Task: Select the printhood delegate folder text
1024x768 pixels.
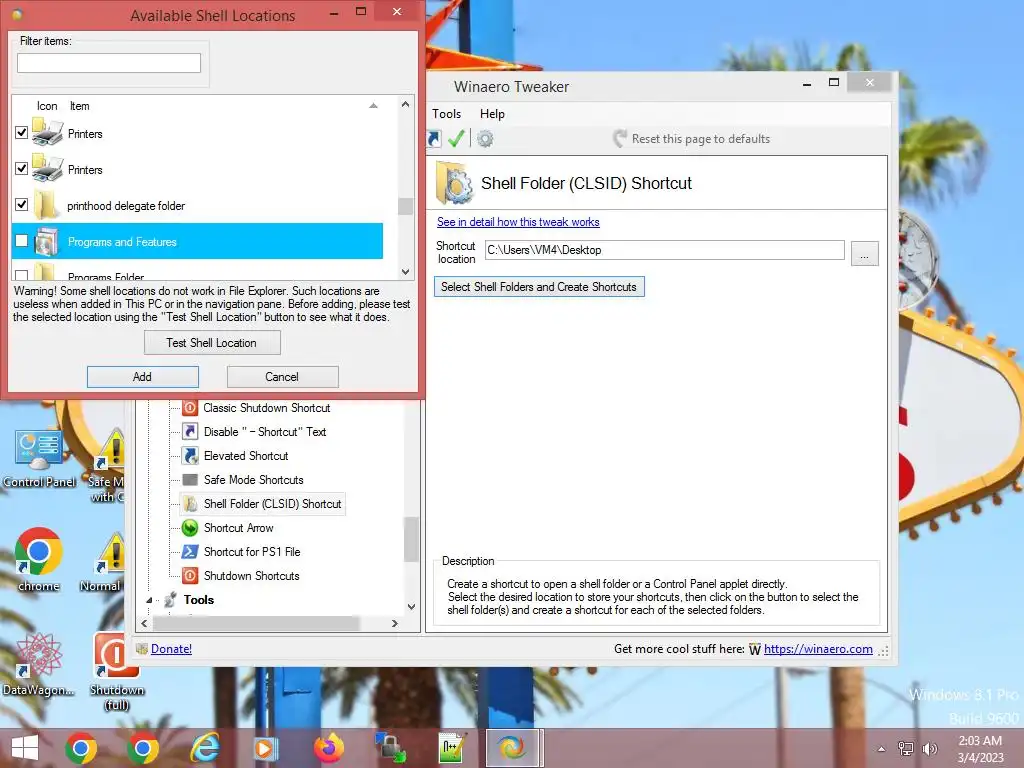Action: click(x=126, y=206)
